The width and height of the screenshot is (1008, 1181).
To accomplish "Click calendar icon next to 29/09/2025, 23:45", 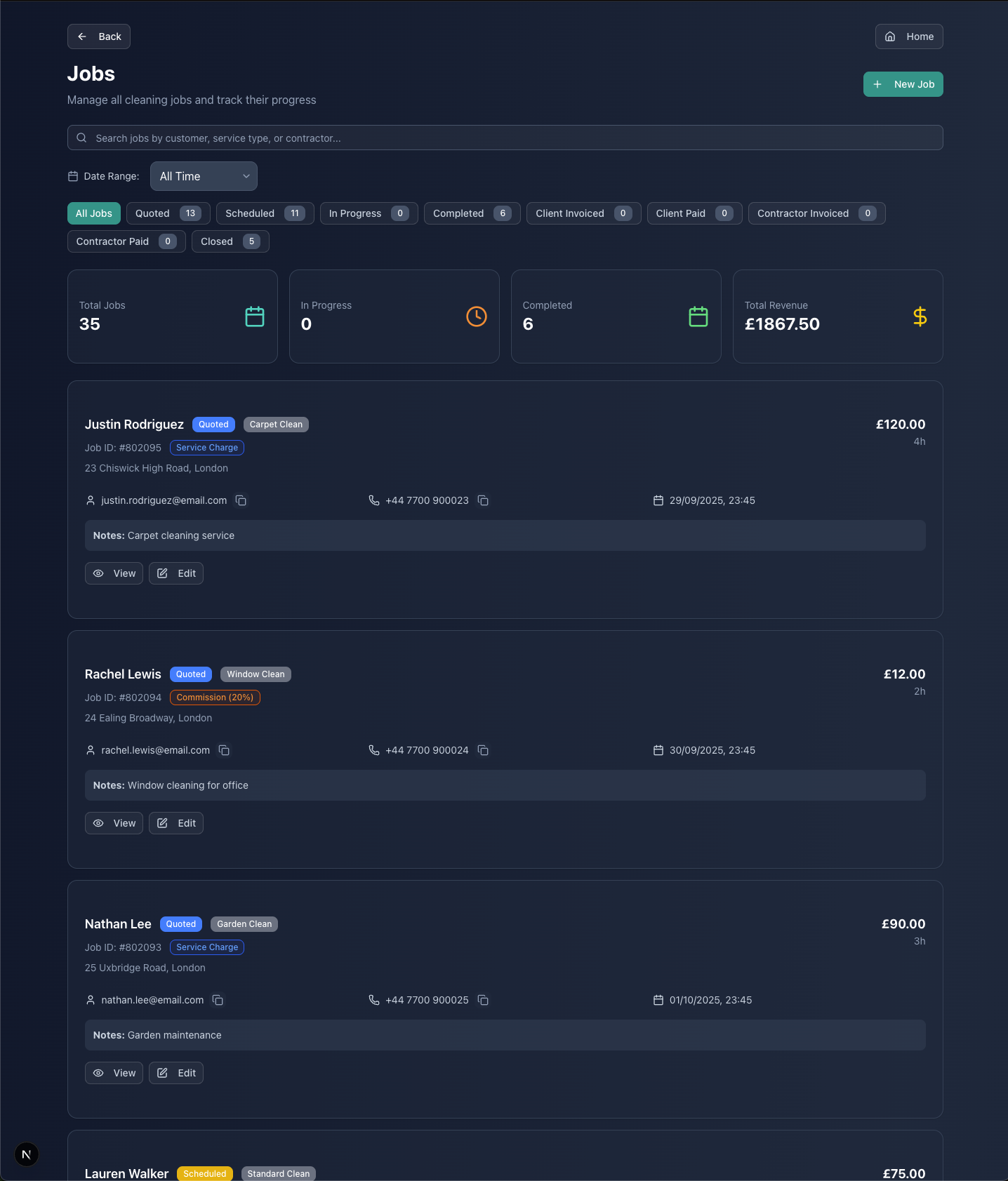I will coord(658,500).
